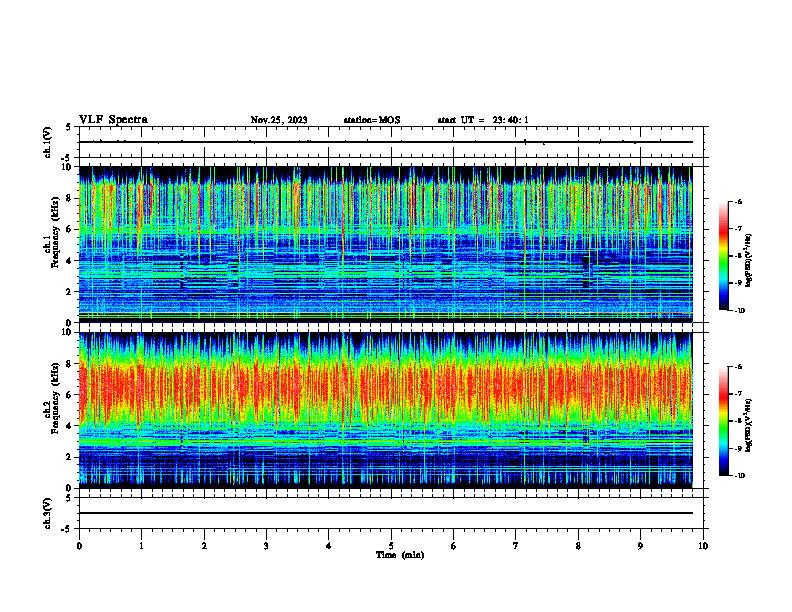792x612 pixels.
Task: Click the "-6" label on ch.2 color bar
Action: click(x=738, y=367)
